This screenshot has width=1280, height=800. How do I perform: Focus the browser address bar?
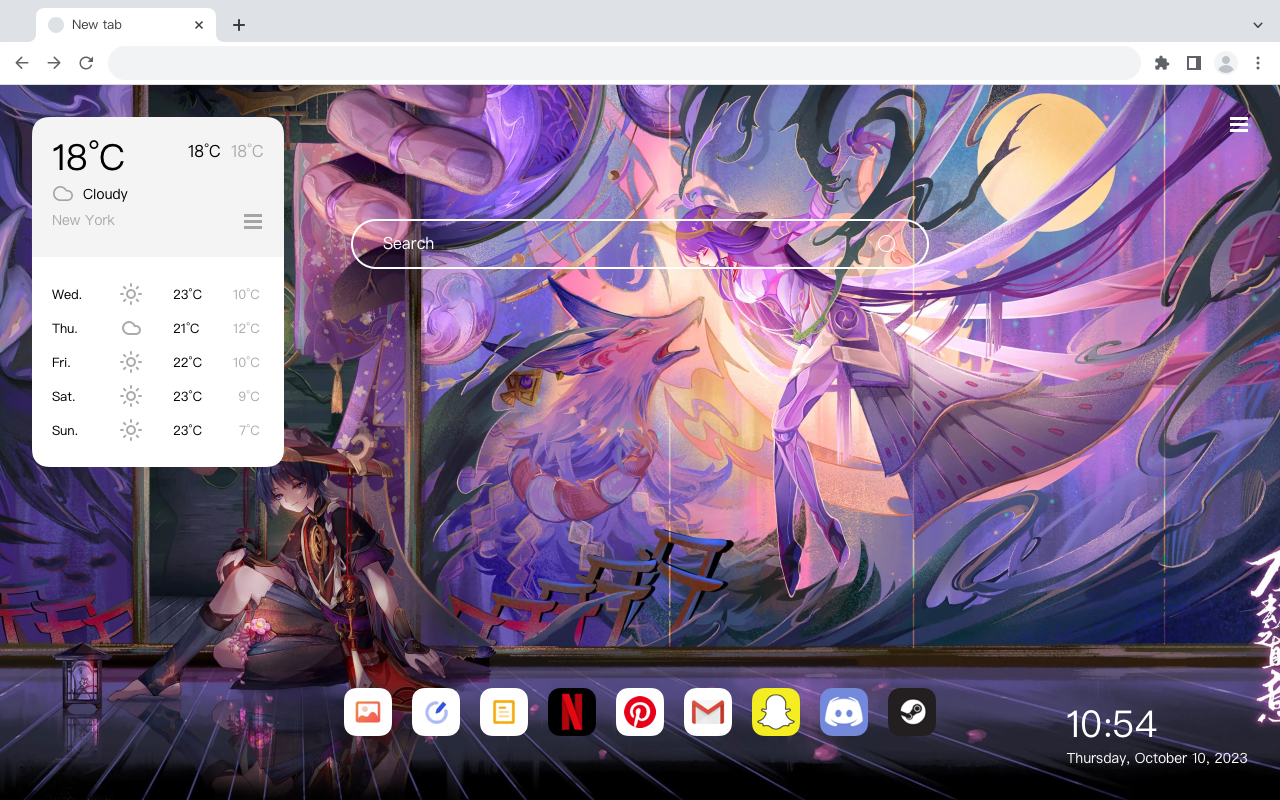click(x=624, y=63)
